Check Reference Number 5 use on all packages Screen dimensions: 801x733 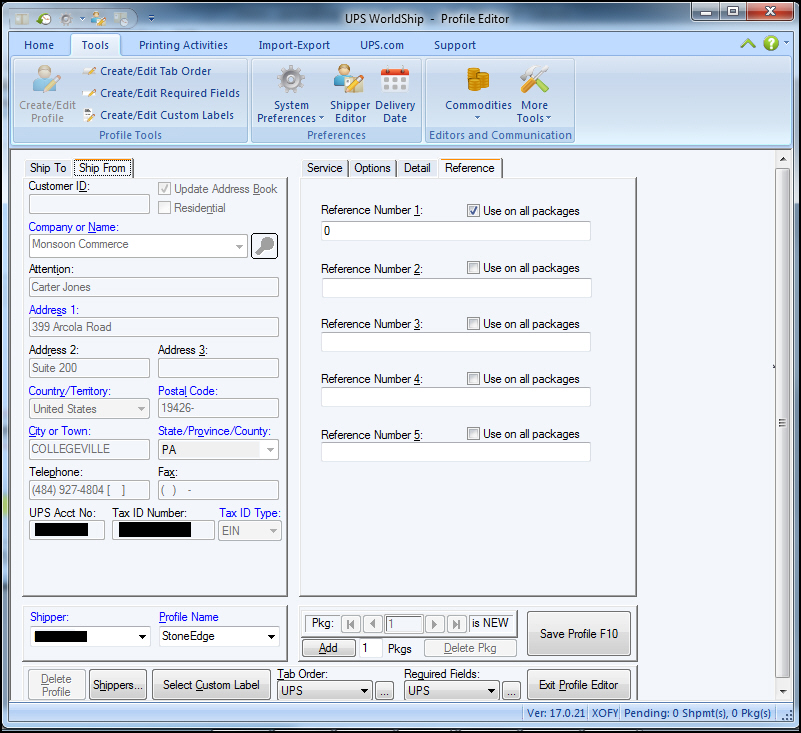[x=474, y=434]
